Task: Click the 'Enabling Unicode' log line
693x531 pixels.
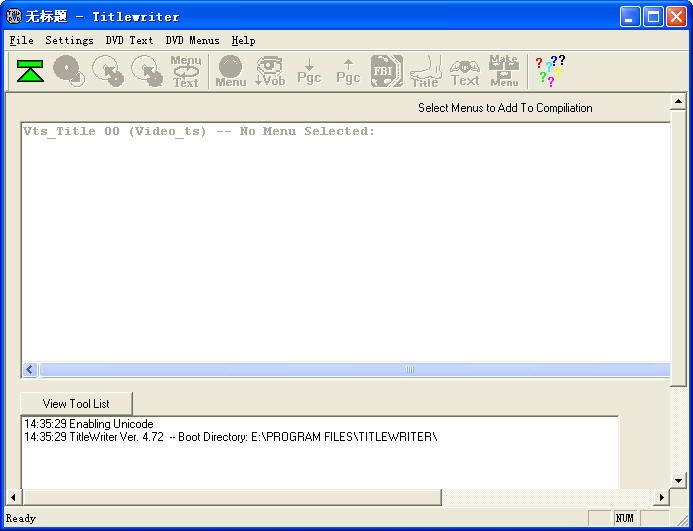Action: coord(89,424)
